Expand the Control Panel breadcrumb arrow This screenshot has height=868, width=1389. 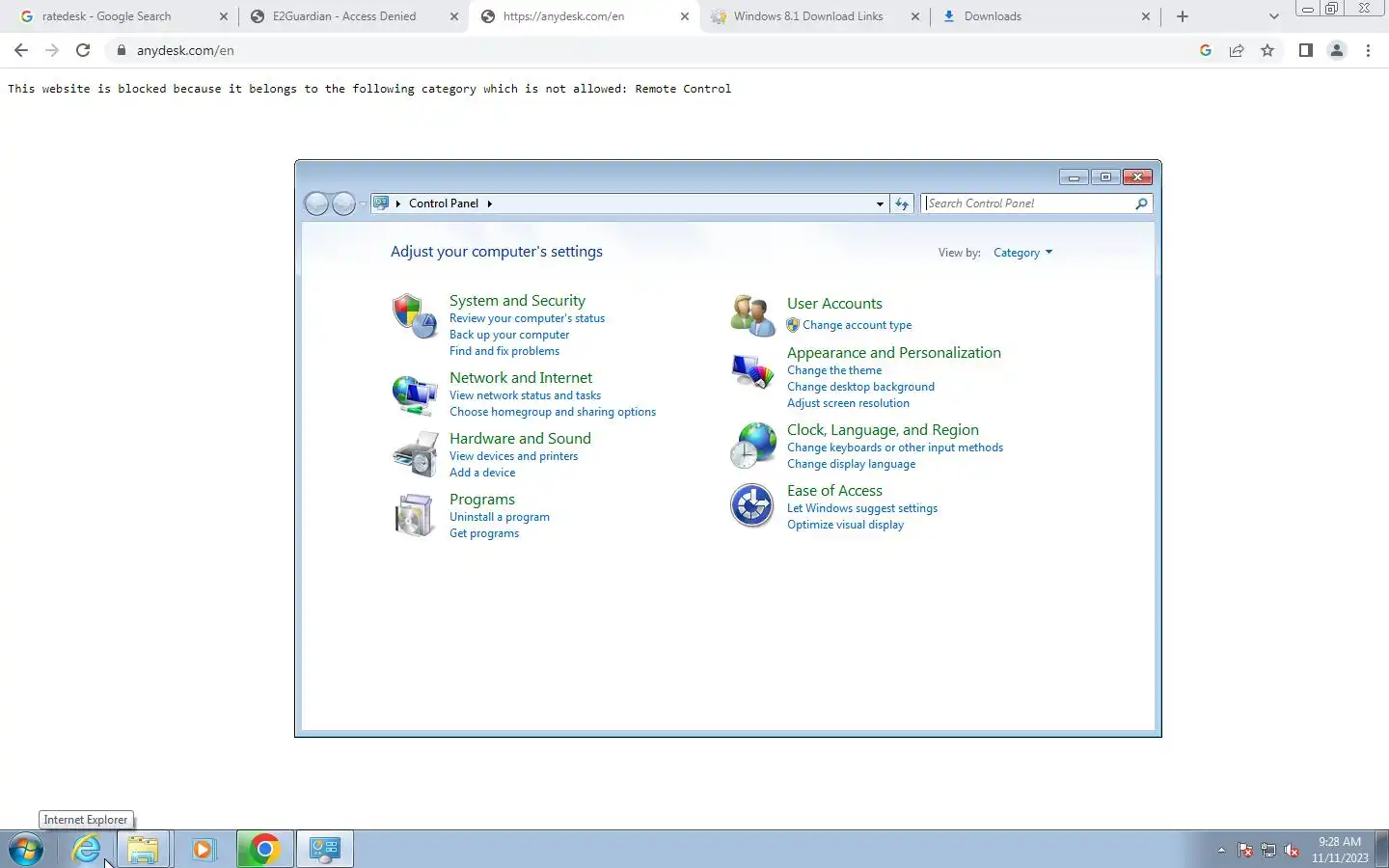coord(489,203)
